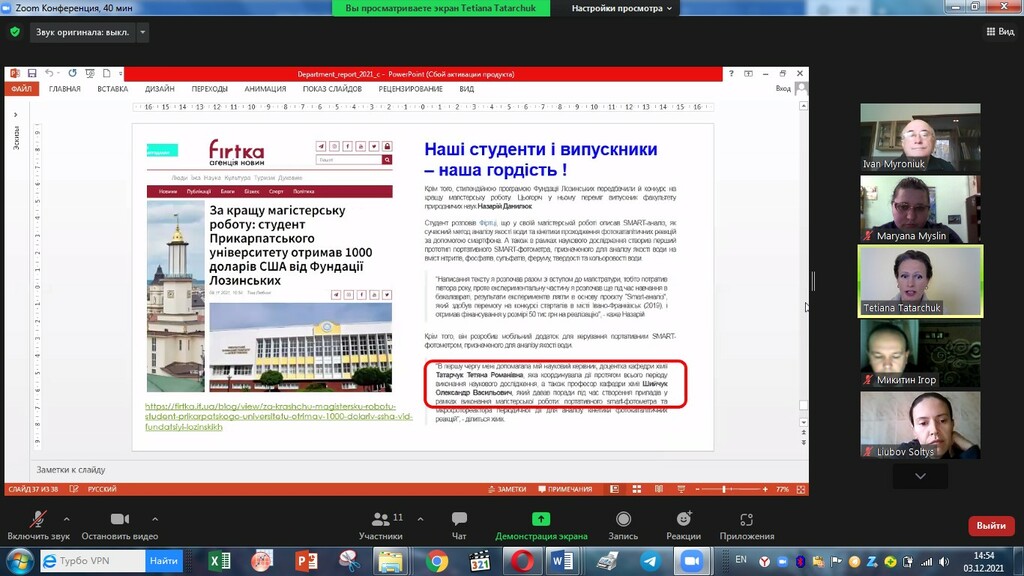Open the ДИЗАЙН ribbon tab
Viewport: 1024px width, 576px height.
(x=159, y=89)
